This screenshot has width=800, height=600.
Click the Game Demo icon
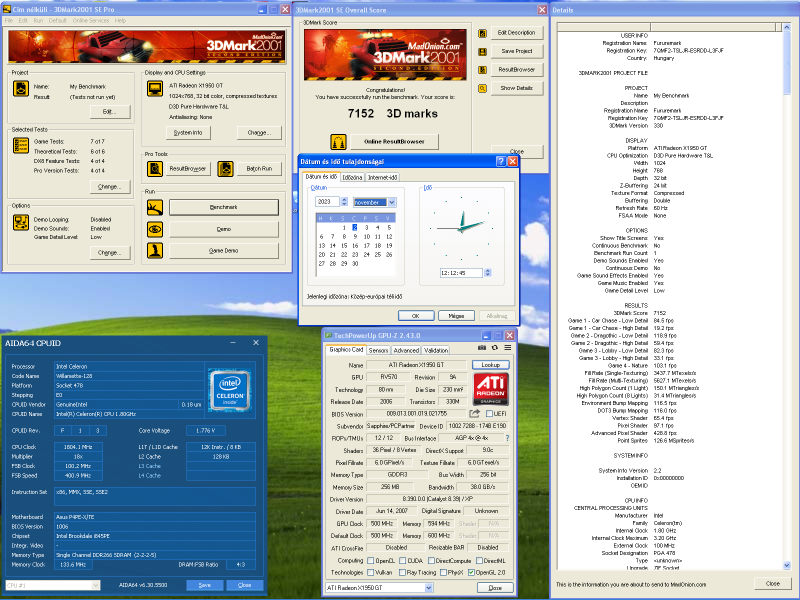pos(155,251)
